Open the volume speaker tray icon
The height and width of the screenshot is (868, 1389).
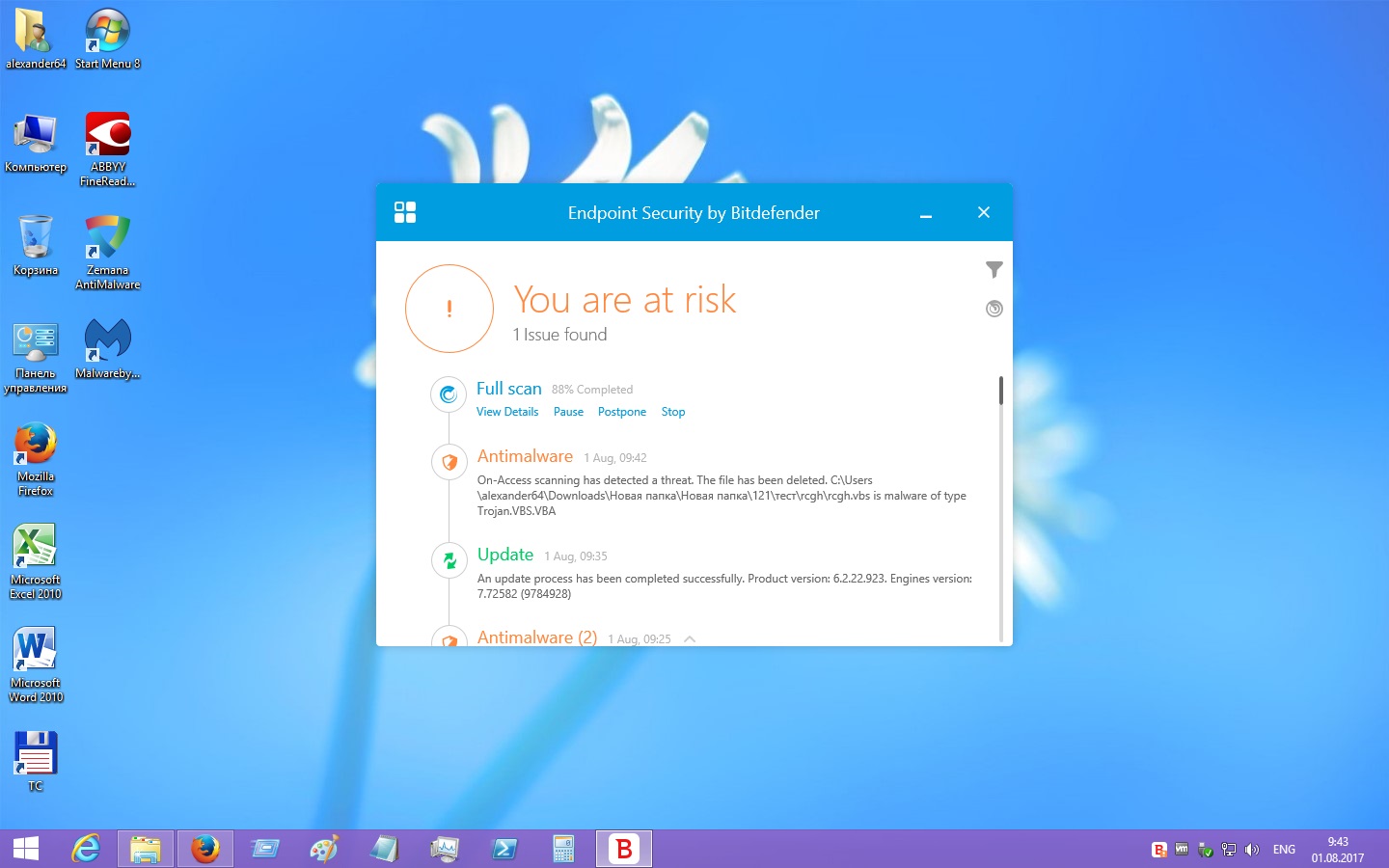1252,850
